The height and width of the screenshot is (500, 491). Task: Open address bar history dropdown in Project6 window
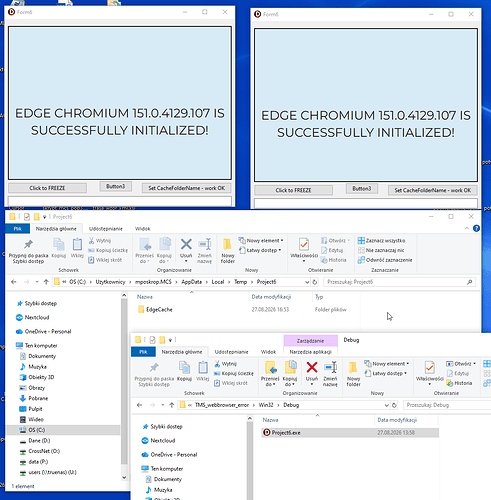307,282
